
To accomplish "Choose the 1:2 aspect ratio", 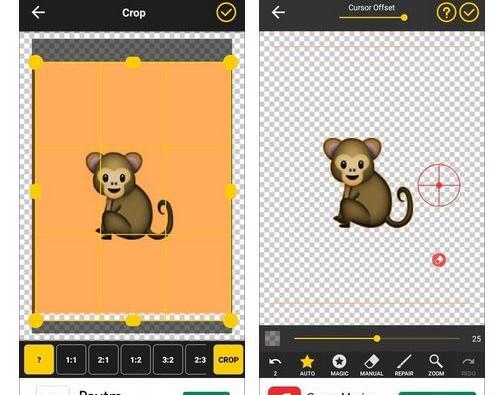I will pos(136,360).
